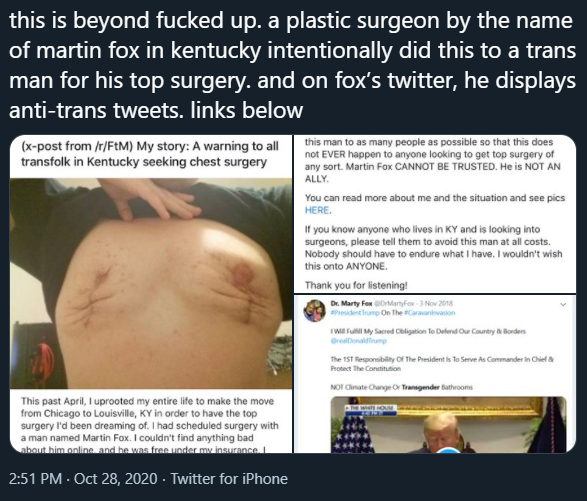Open the Twitter for iPhone source link
Screen dimensions: 587x501
click(229, 479)
